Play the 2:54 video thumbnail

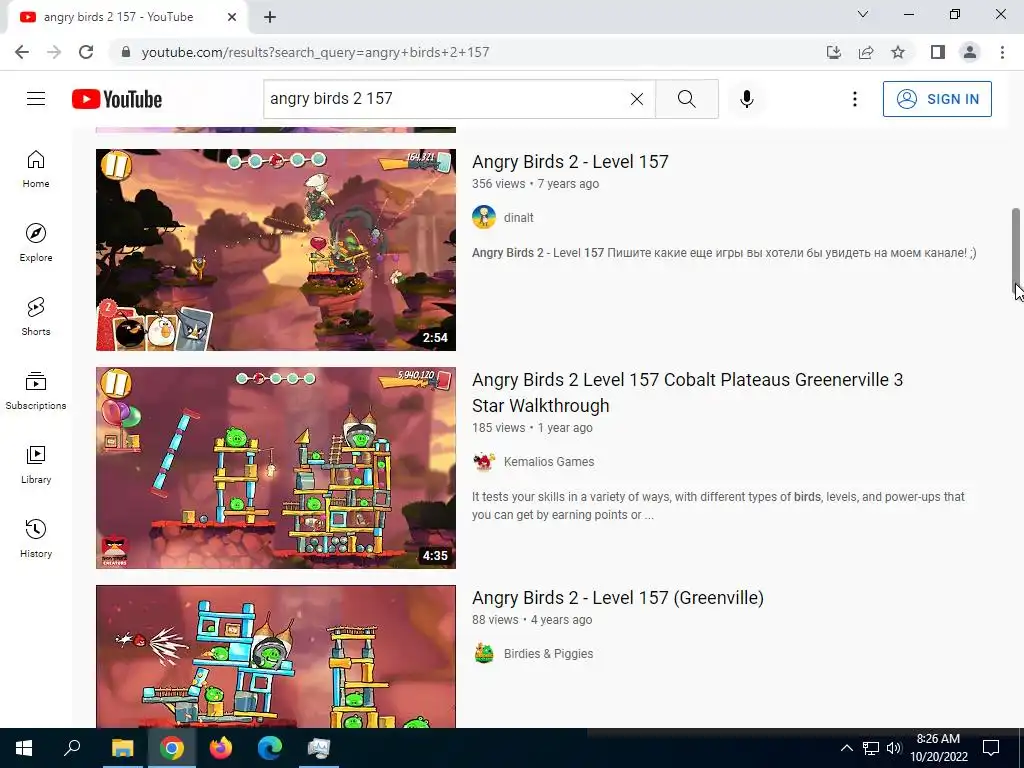point(276,249)
